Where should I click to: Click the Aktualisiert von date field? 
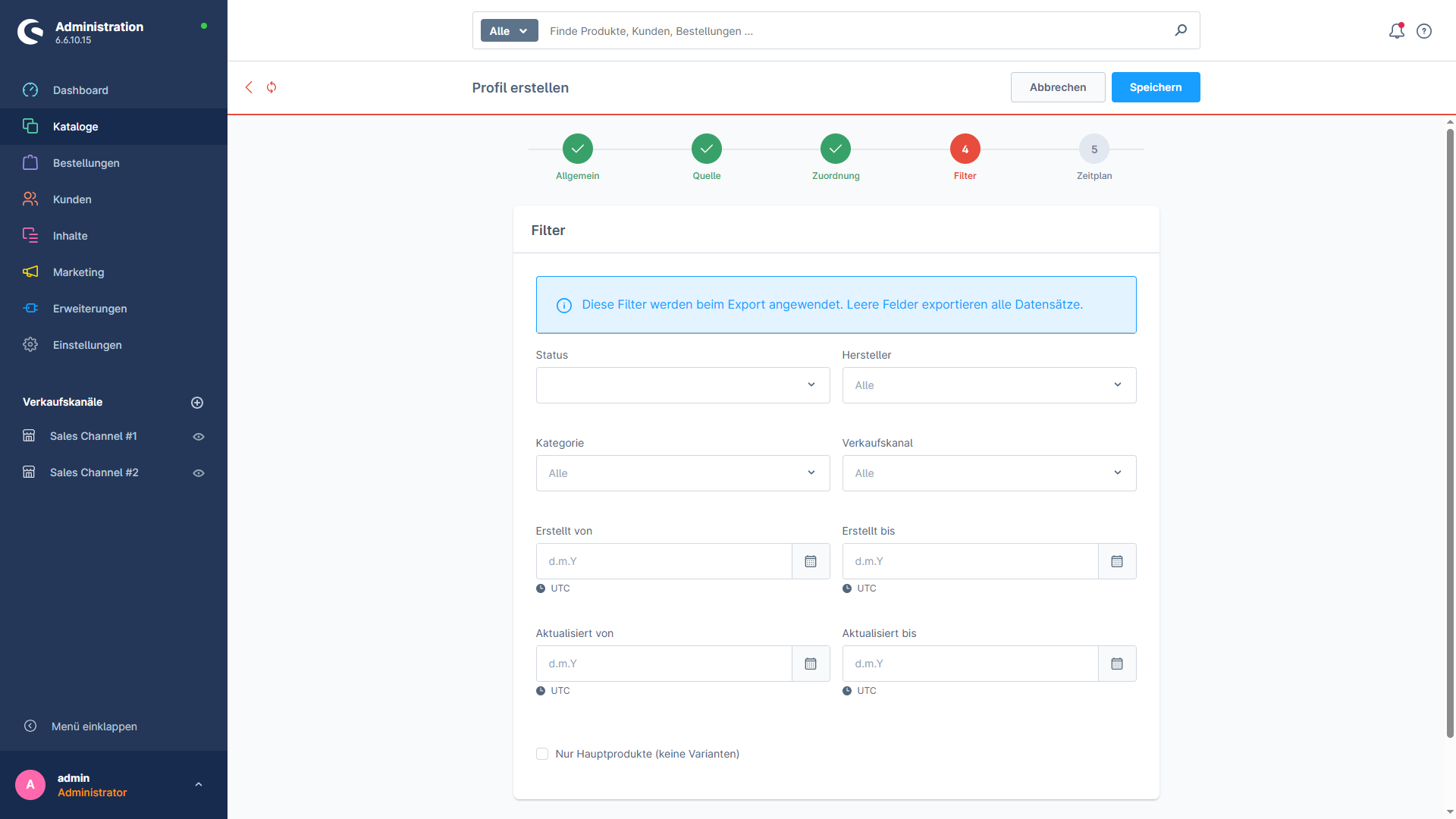(x=664, y=664)
